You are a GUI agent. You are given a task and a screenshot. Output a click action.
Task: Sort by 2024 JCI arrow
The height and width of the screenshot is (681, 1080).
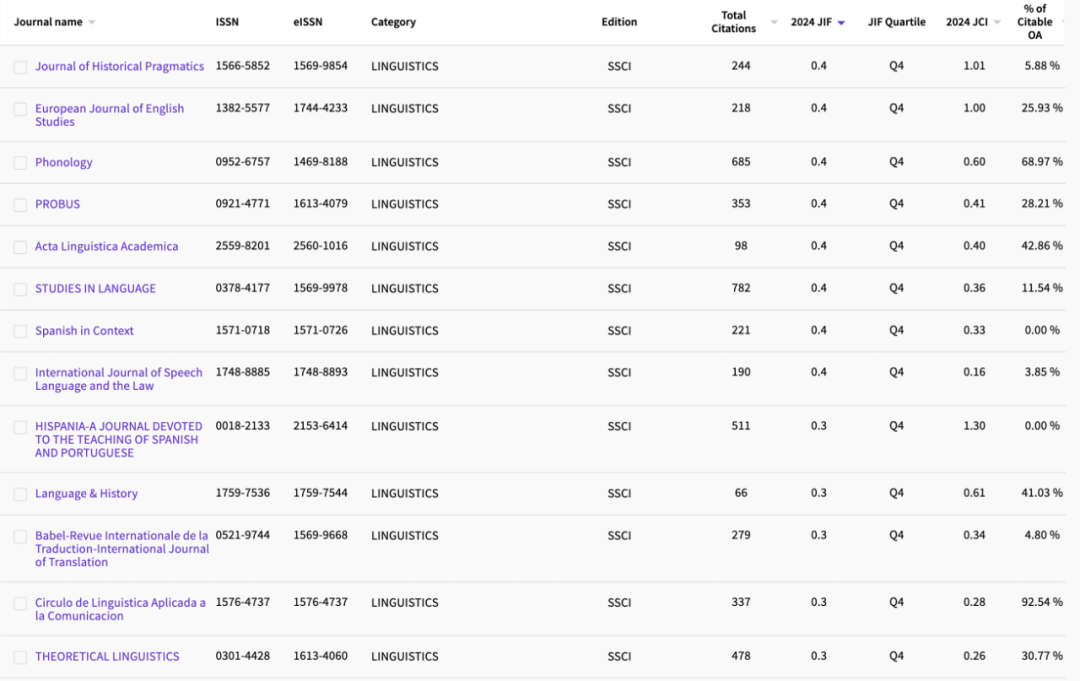coord(997,23)
